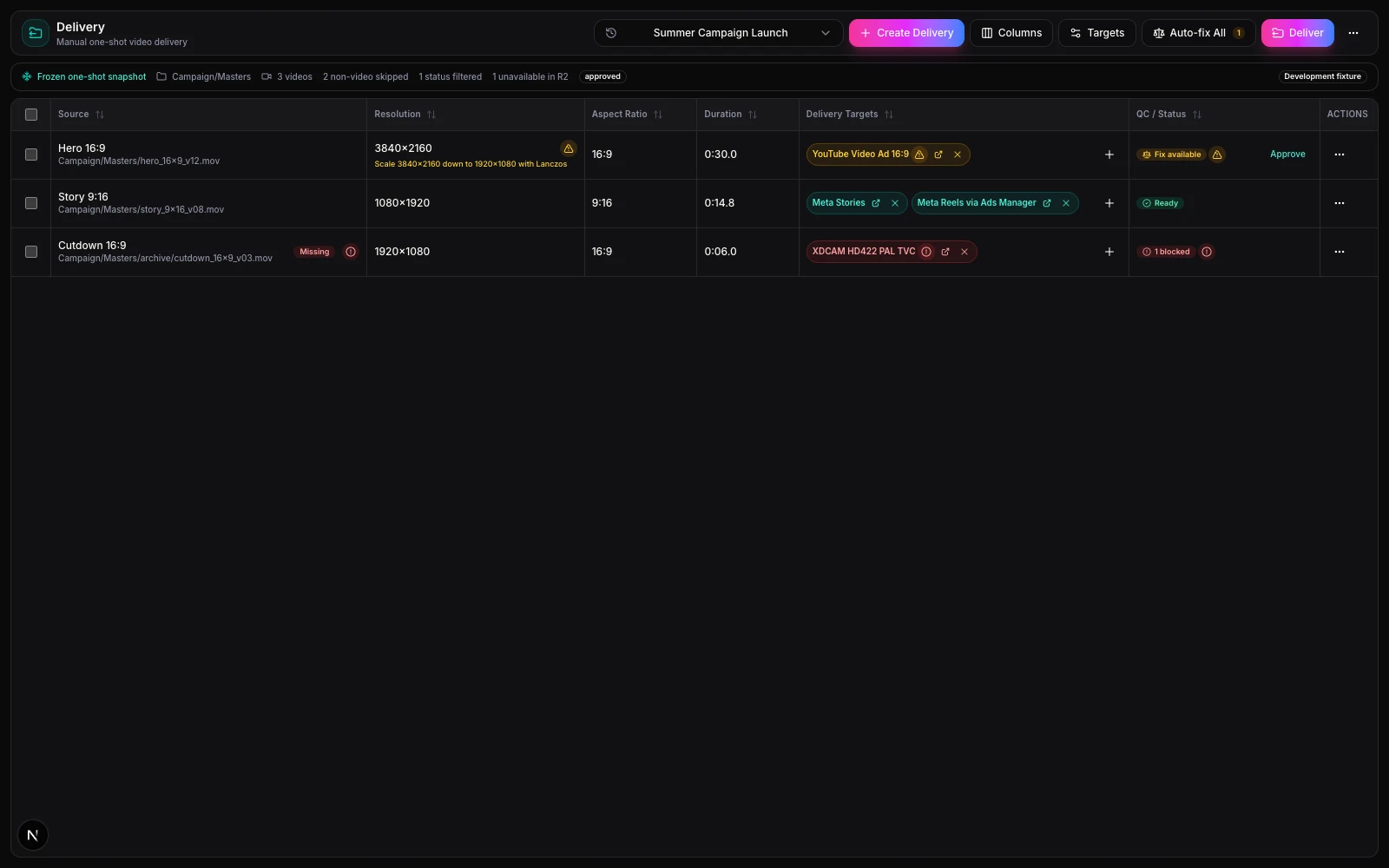Screen dimensions: 1389x868
Task: Click the error info icon beside Missing badge
Action: pos(351,252)
